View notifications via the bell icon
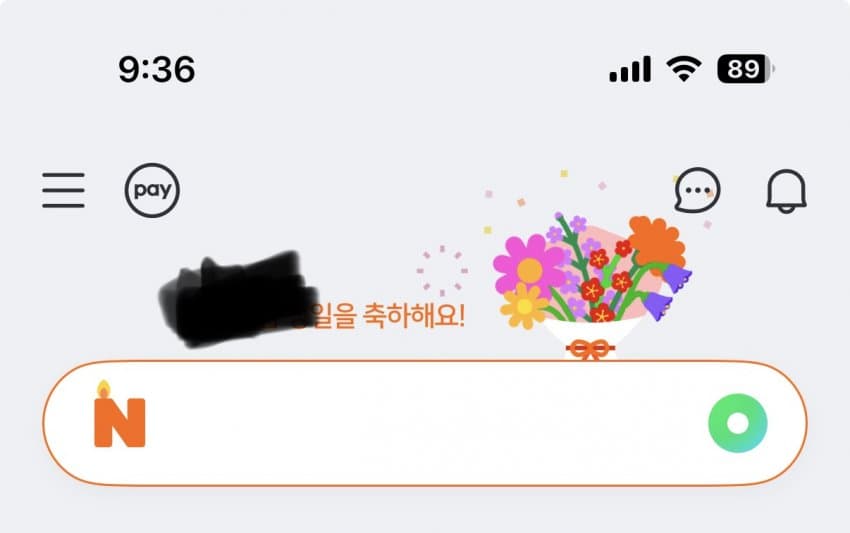 pyautogui.click(x=786, y=191)
